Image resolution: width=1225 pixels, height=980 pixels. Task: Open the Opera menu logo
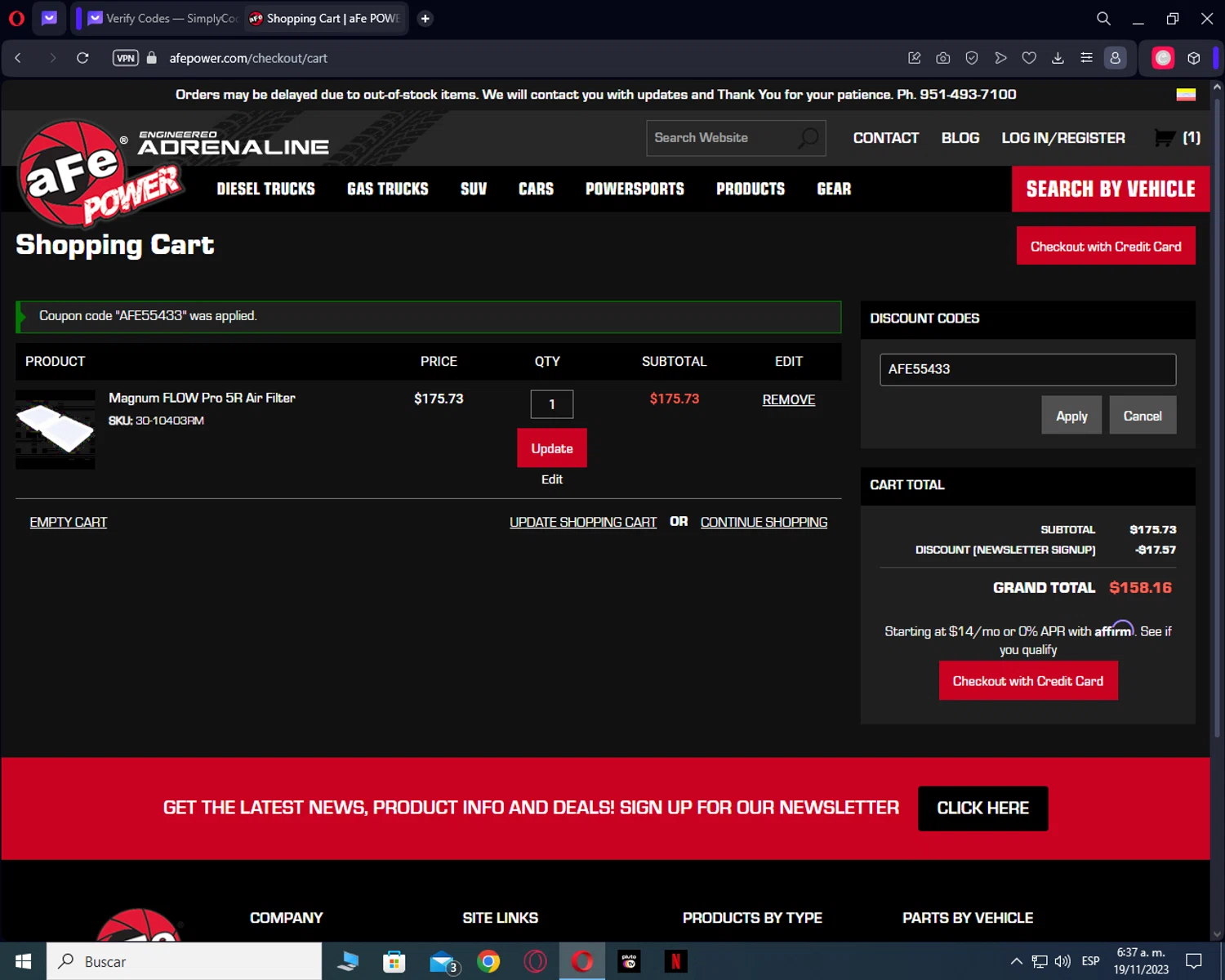(16, 18)
